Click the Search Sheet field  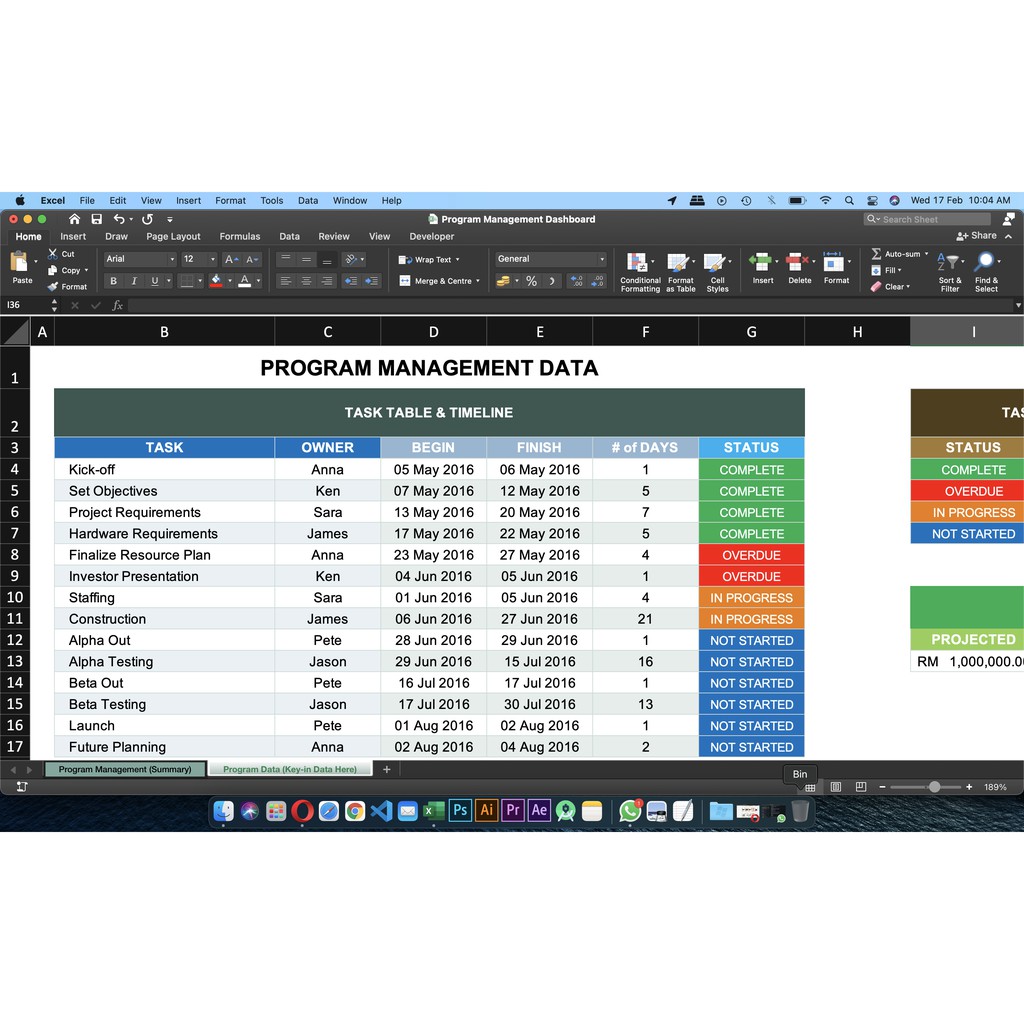point(927,219)
